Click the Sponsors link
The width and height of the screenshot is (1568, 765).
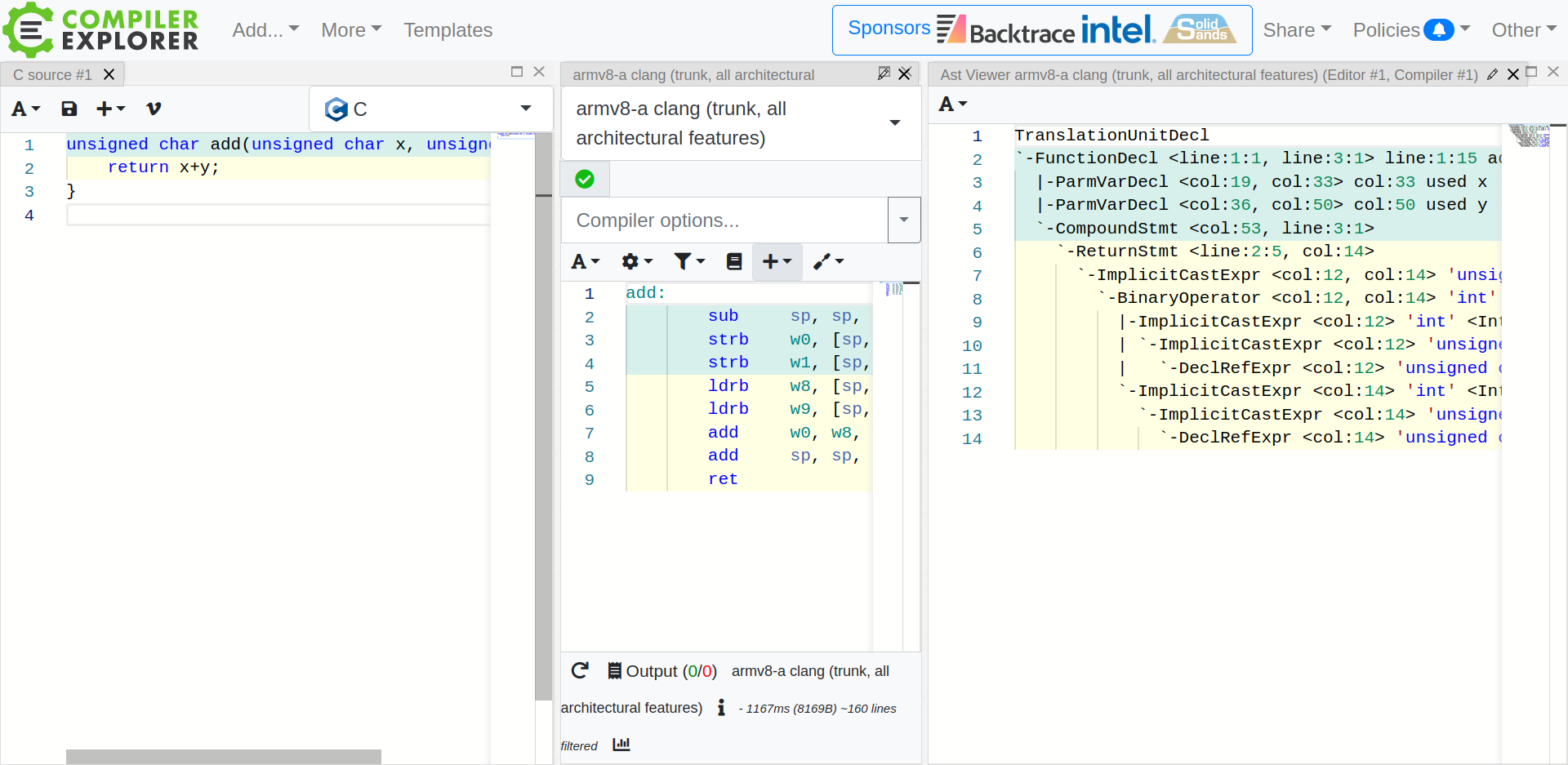889,28
